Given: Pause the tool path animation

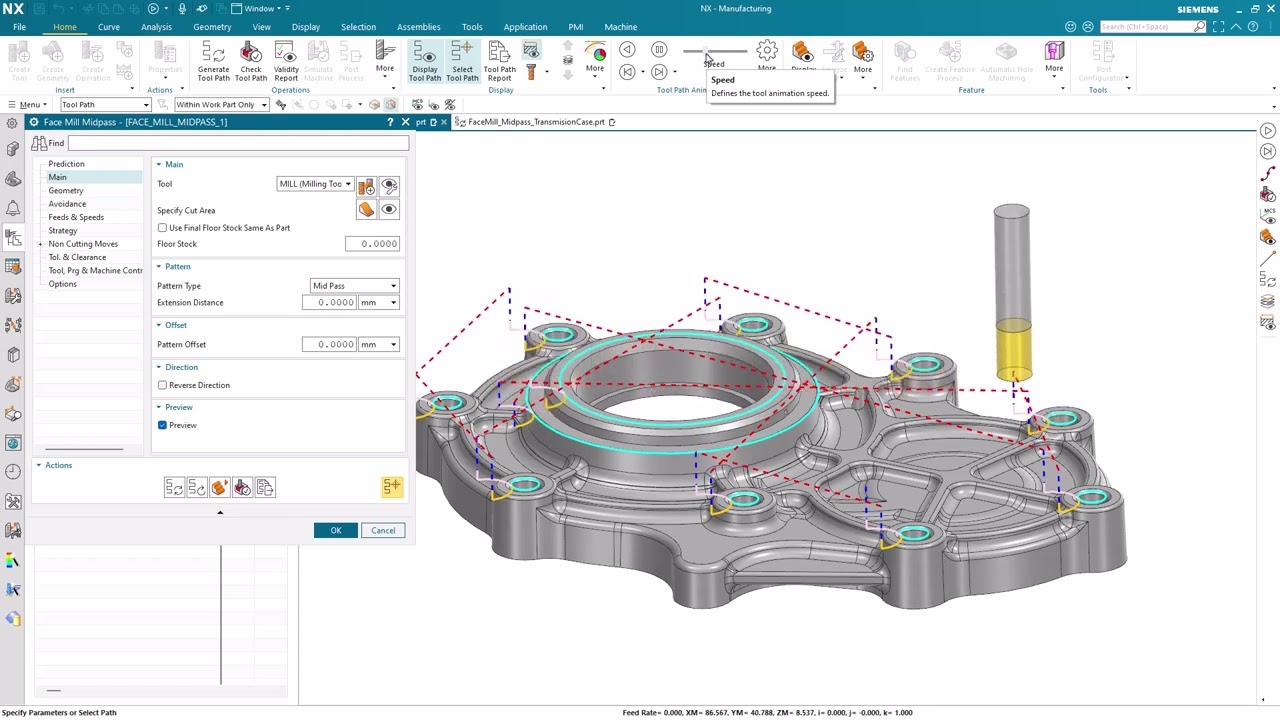Looking at the screenshot, I should point(659,49).
